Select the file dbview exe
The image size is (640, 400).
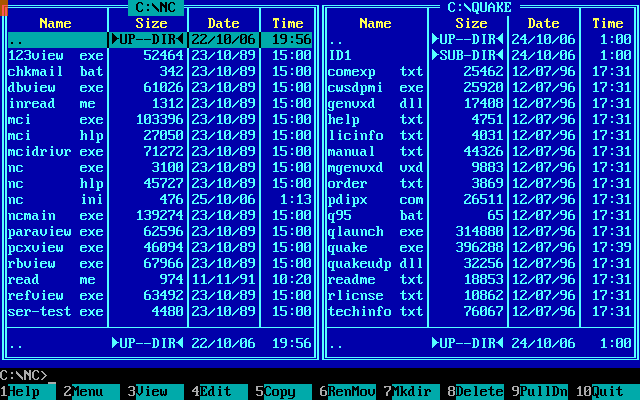pos(160,87)
